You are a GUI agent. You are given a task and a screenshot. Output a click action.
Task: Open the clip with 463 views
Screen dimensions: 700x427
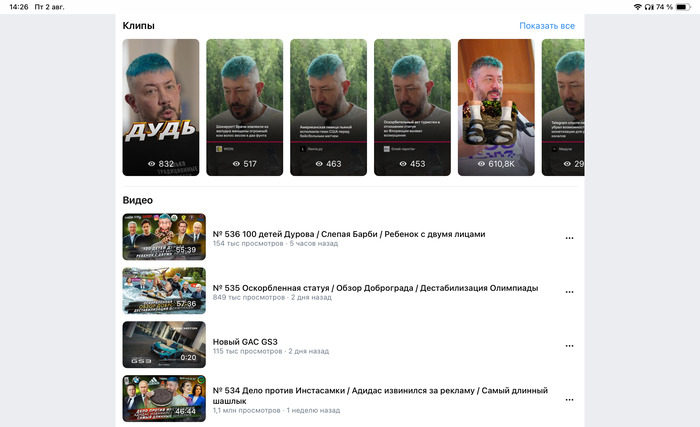point(329,107)
